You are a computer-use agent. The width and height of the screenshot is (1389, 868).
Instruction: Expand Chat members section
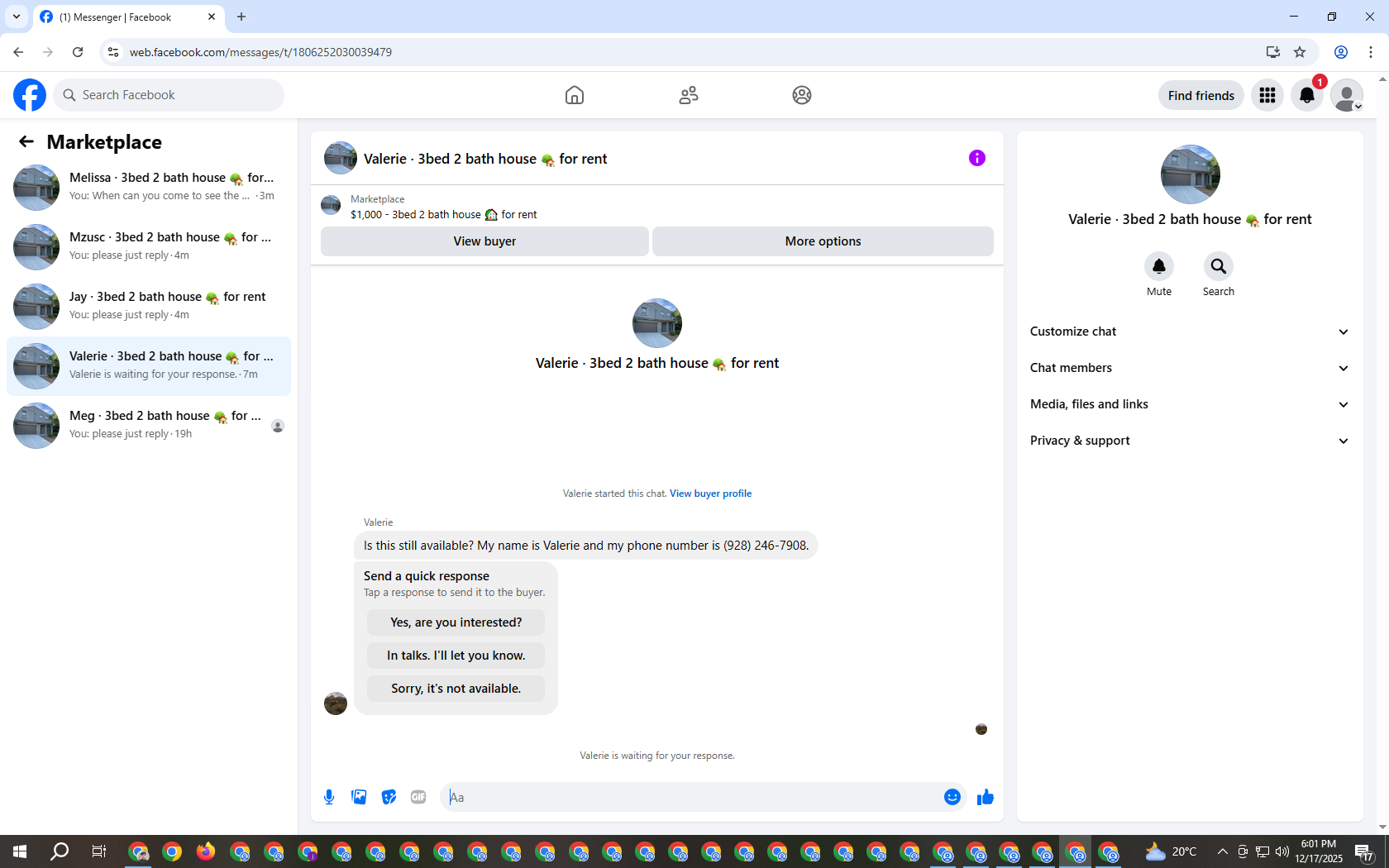1190,368
